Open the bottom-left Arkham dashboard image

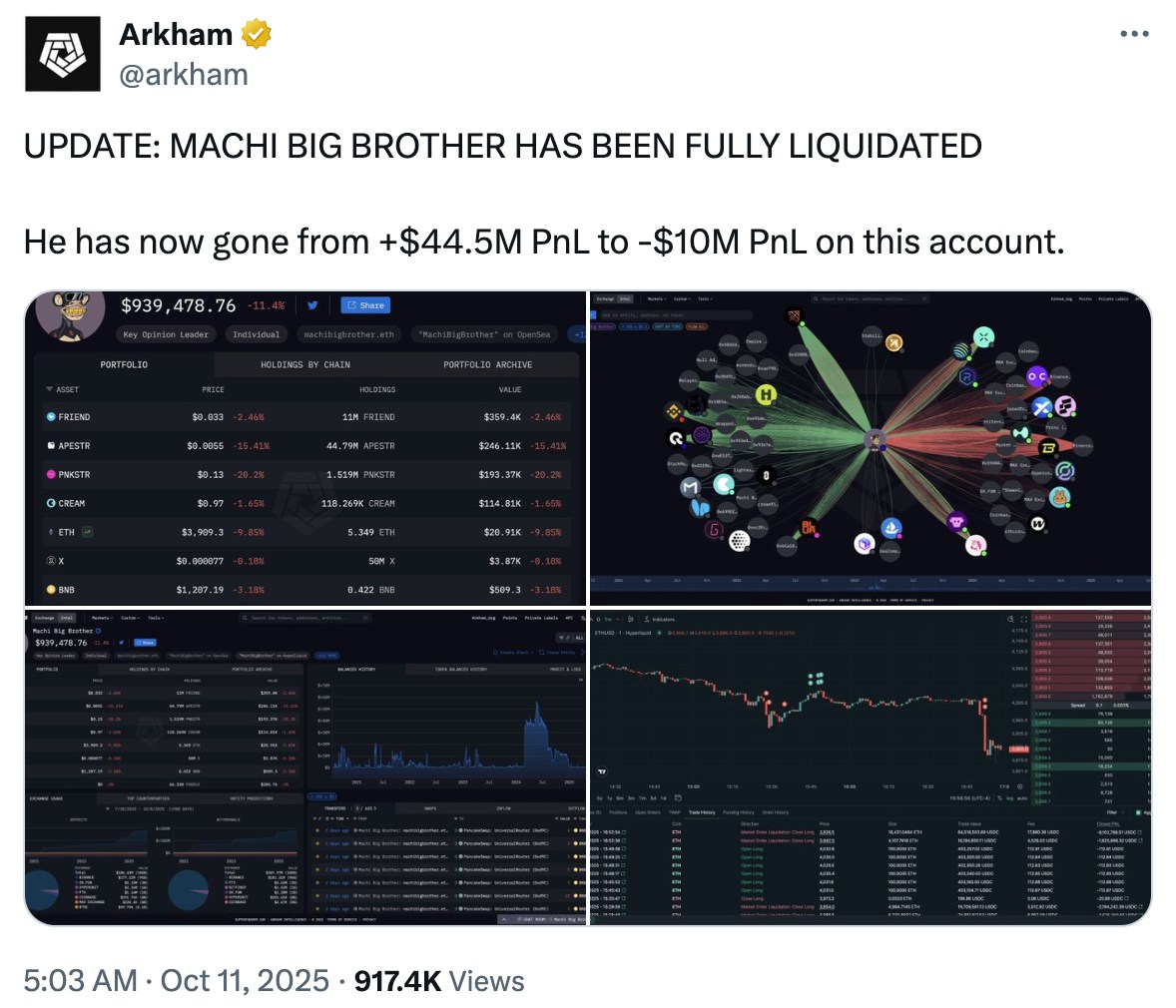(306, 765)
